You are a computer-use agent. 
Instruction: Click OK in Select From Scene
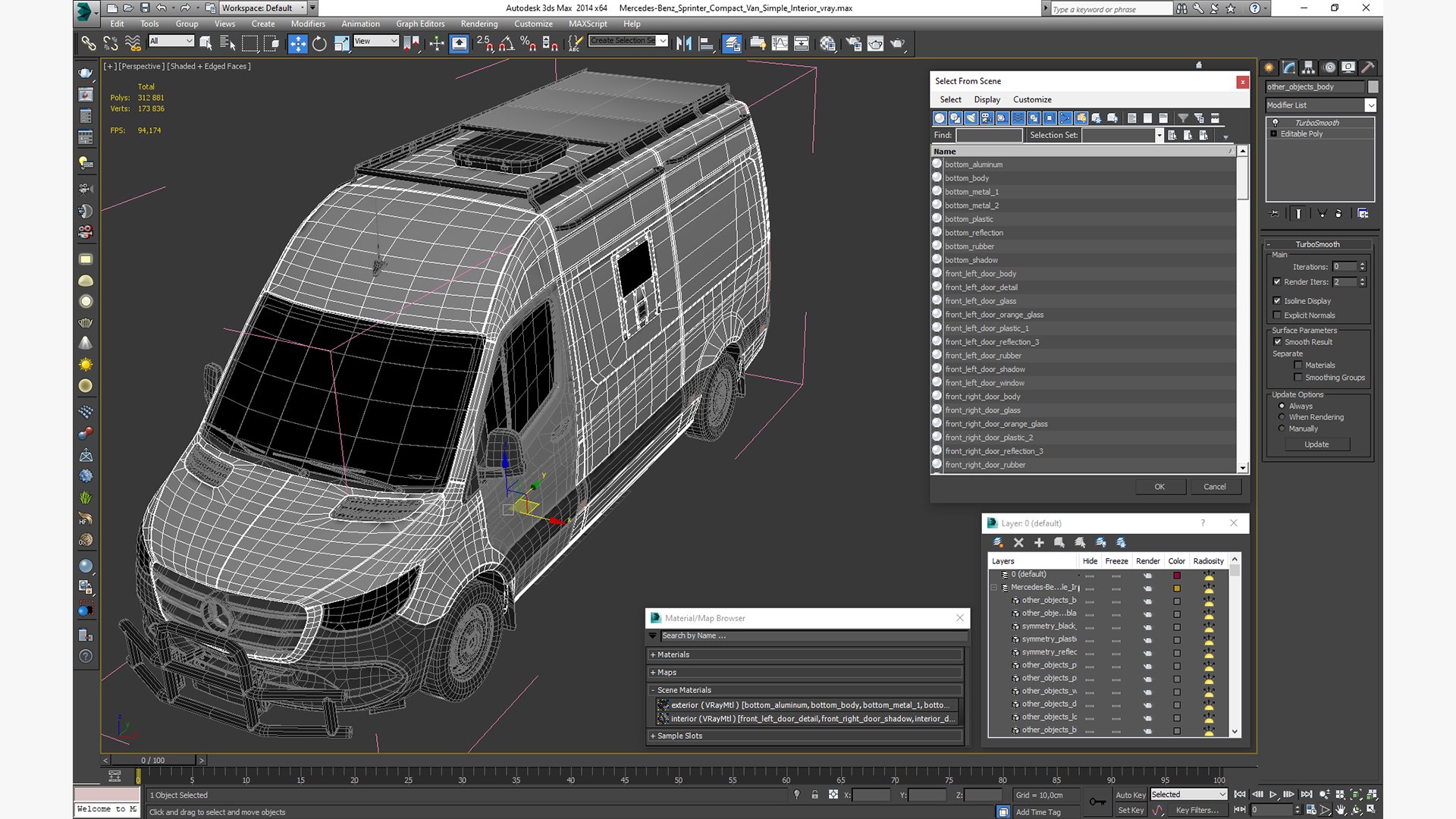(x=1159, y=487)
